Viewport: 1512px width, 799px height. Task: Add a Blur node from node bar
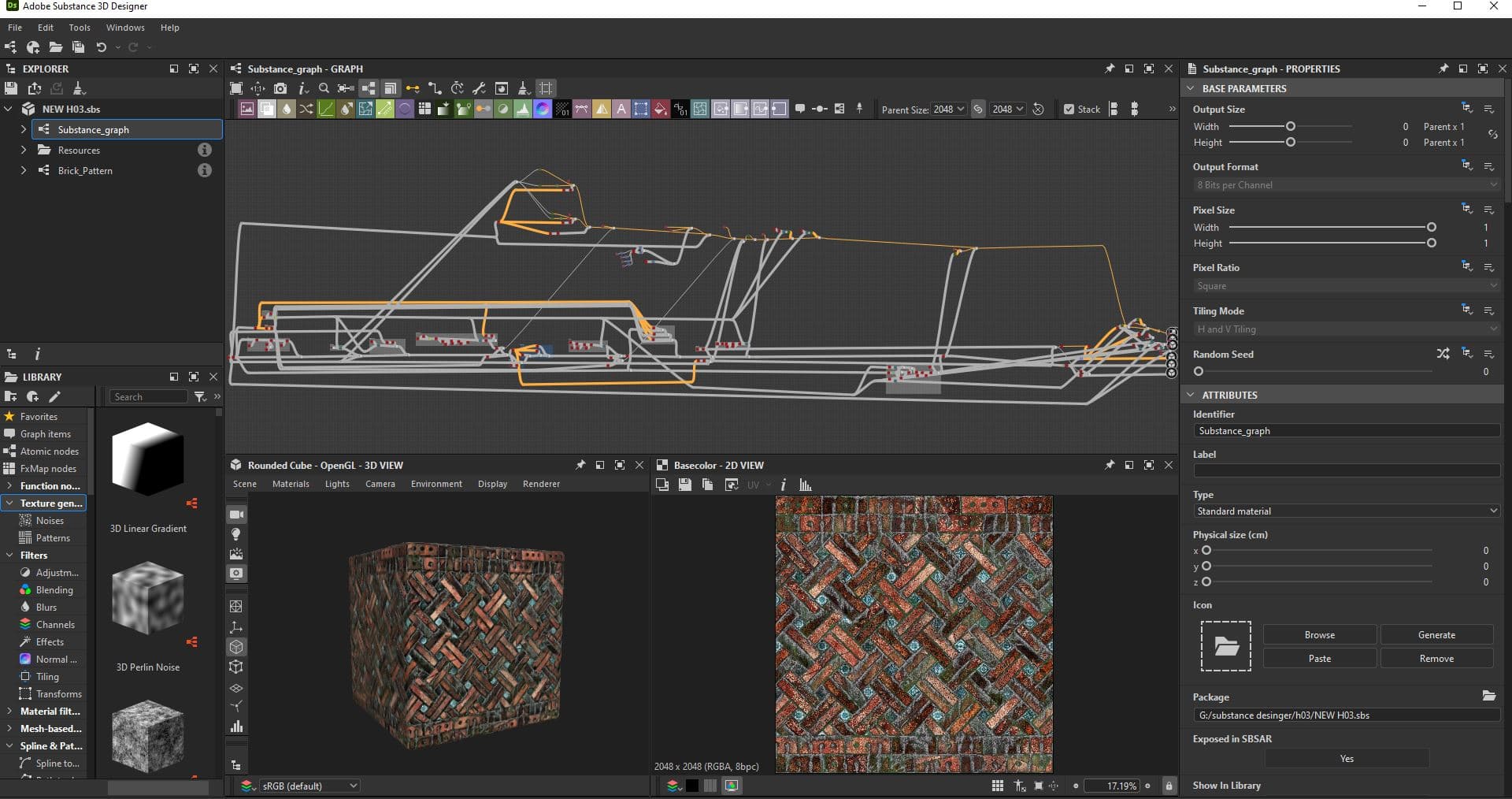(287, 109)
